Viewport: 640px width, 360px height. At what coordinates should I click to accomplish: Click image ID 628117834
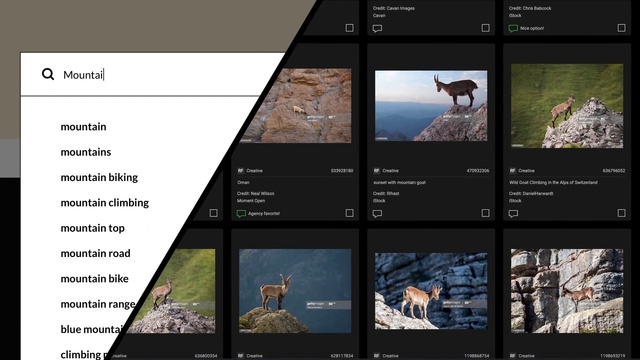click(342, 356)
